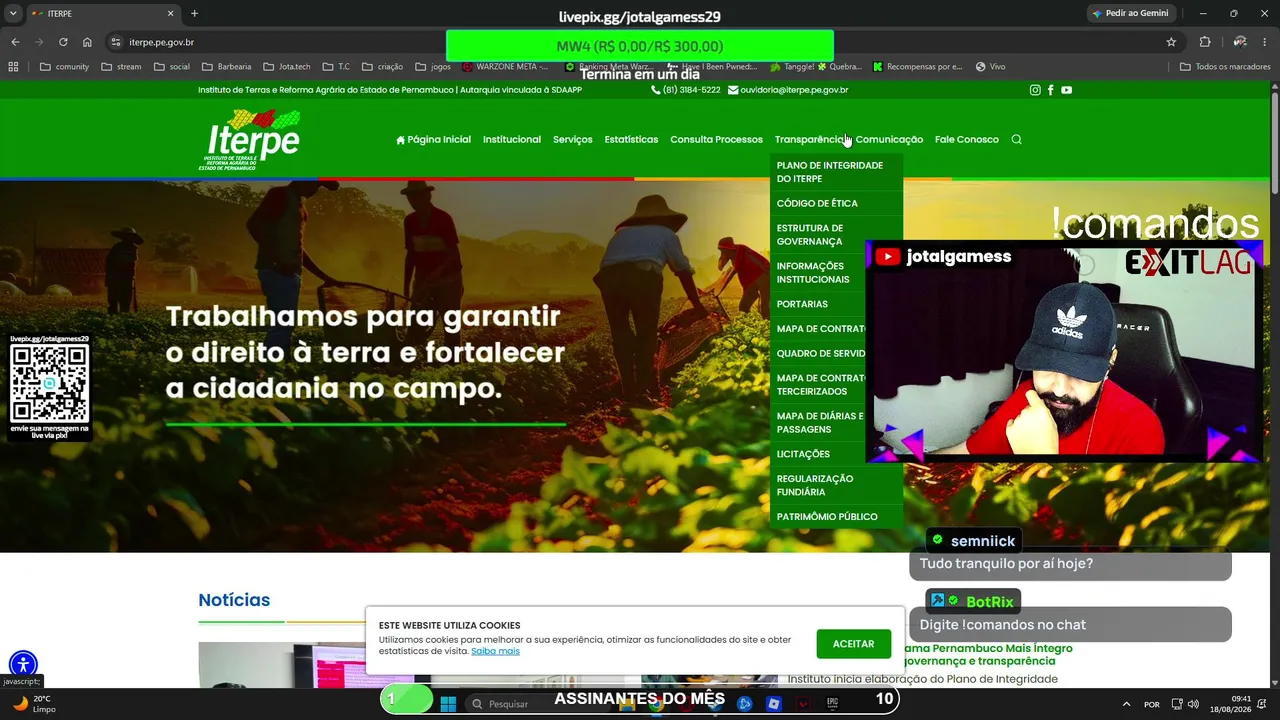This screenshot has width=1280, height=720.
Task: Expand the Todos os marcadores folder
Action: tap(1225, 67)
